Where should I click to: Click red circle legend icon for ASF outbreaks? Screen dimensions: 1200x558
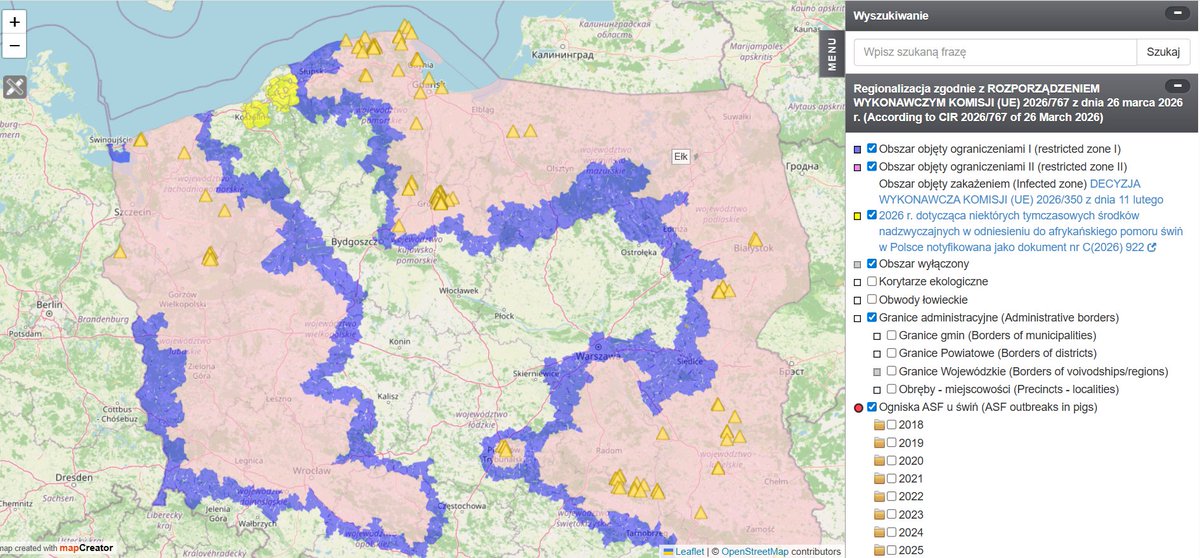coord(858,408)
